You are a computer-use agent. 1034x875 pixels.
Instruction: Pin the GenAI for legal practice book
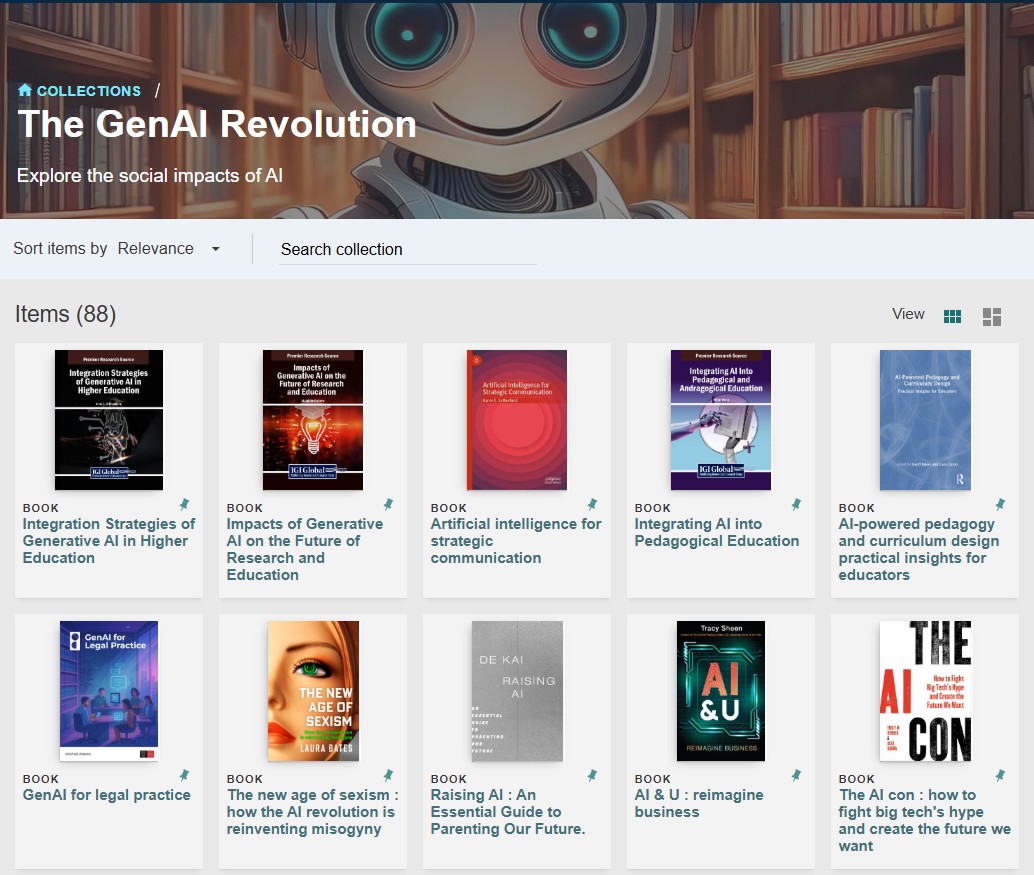(x=184, y=774)
